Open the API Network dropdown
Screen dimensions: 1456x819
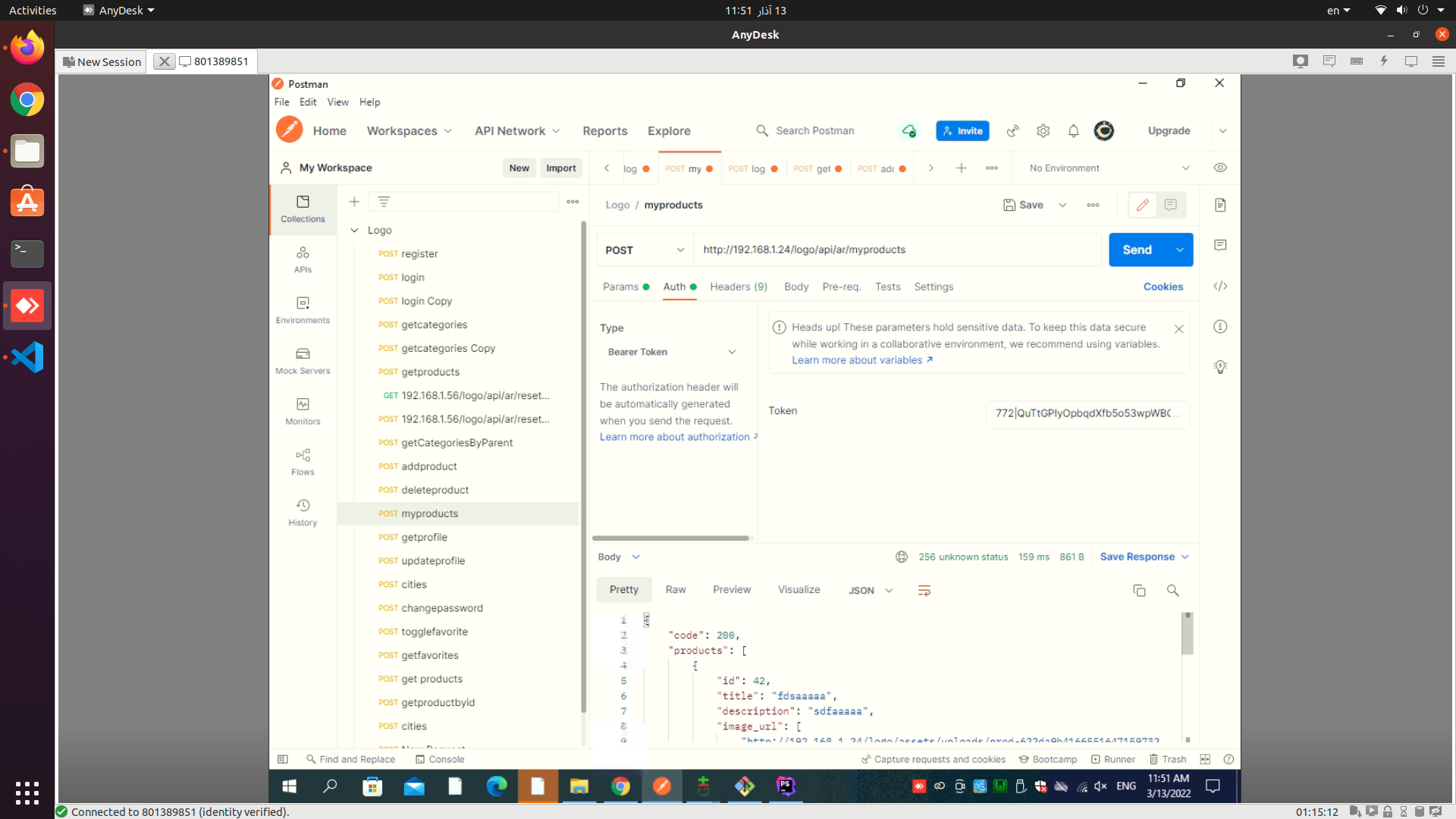coord(517,130)
